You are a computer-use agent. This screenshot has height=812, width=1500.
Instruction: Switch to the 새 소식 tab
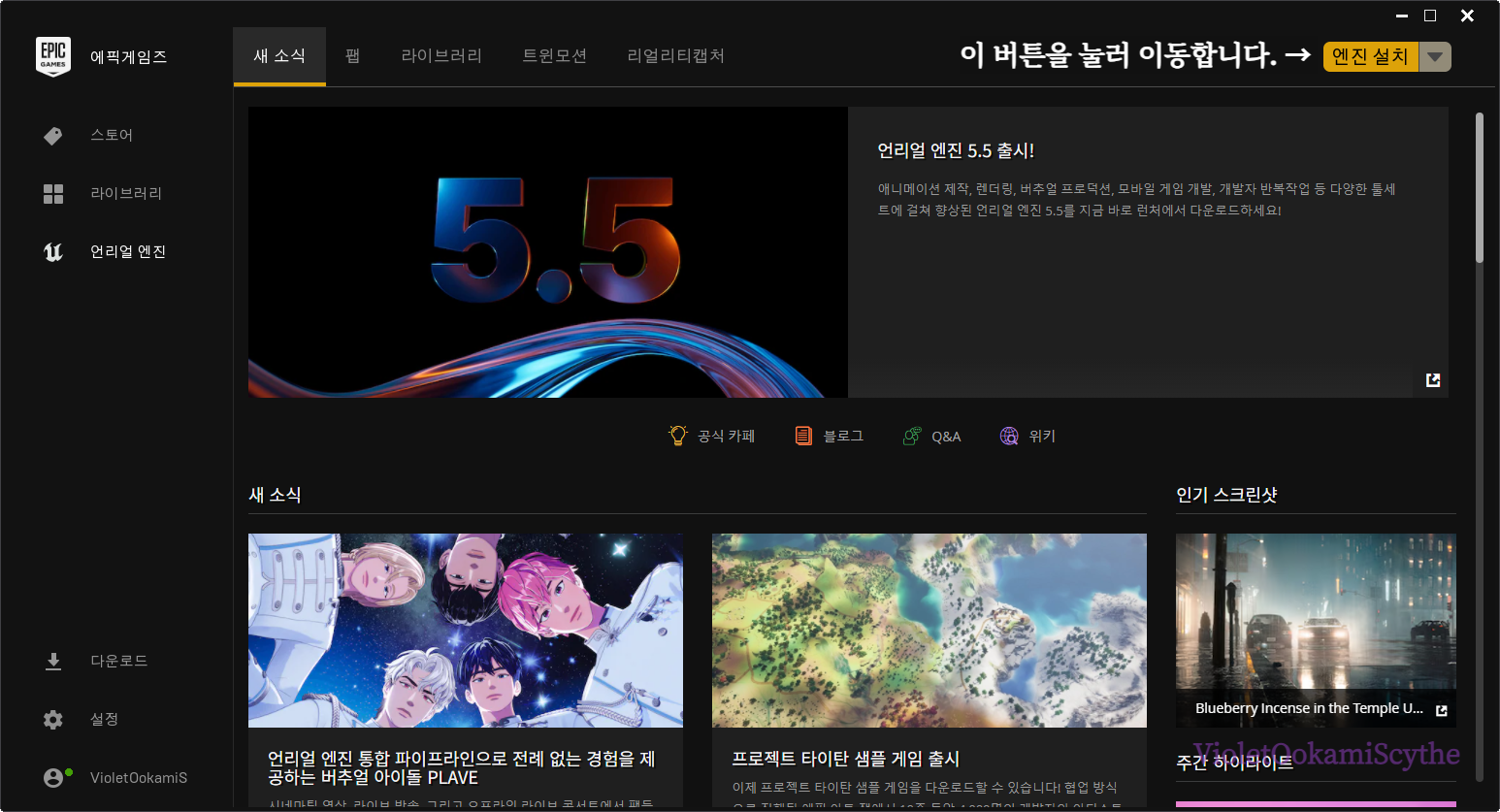pyautogui.click(x=279, y=56)
